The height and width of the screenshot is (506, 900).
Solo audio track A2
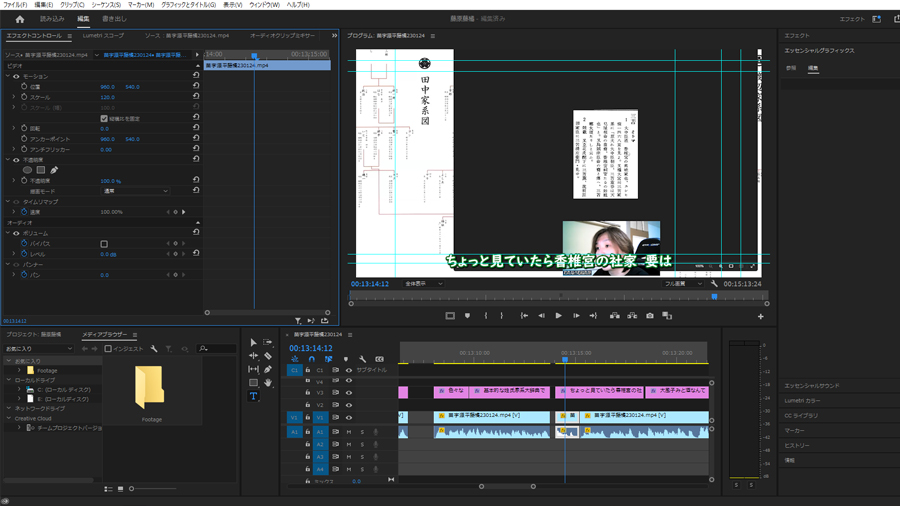[362, 445]
